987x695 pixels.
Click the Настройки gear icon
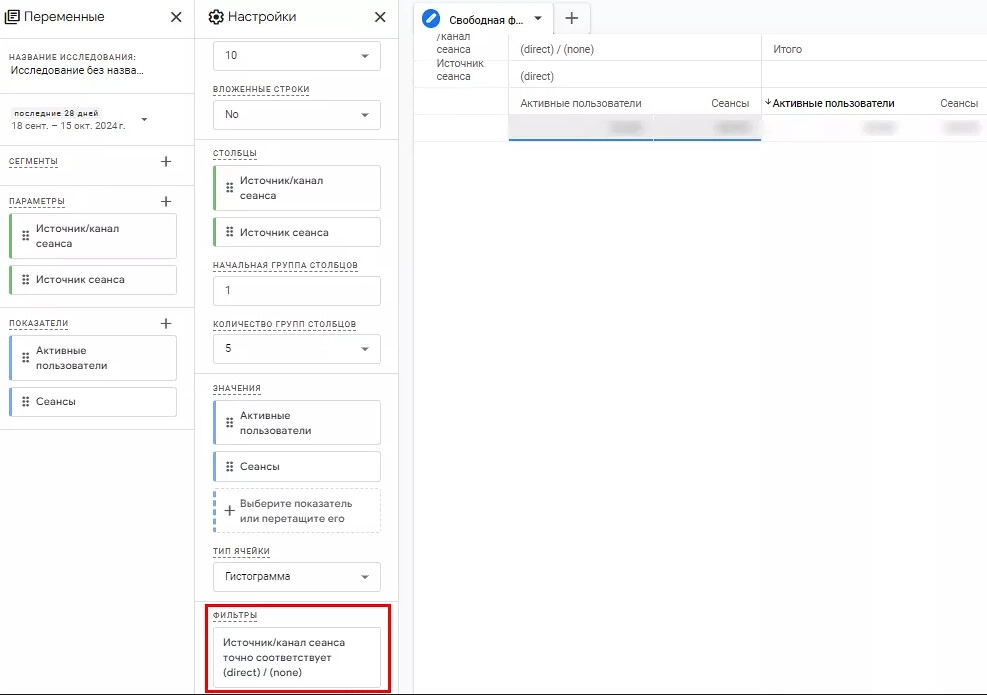coord(216,17)
